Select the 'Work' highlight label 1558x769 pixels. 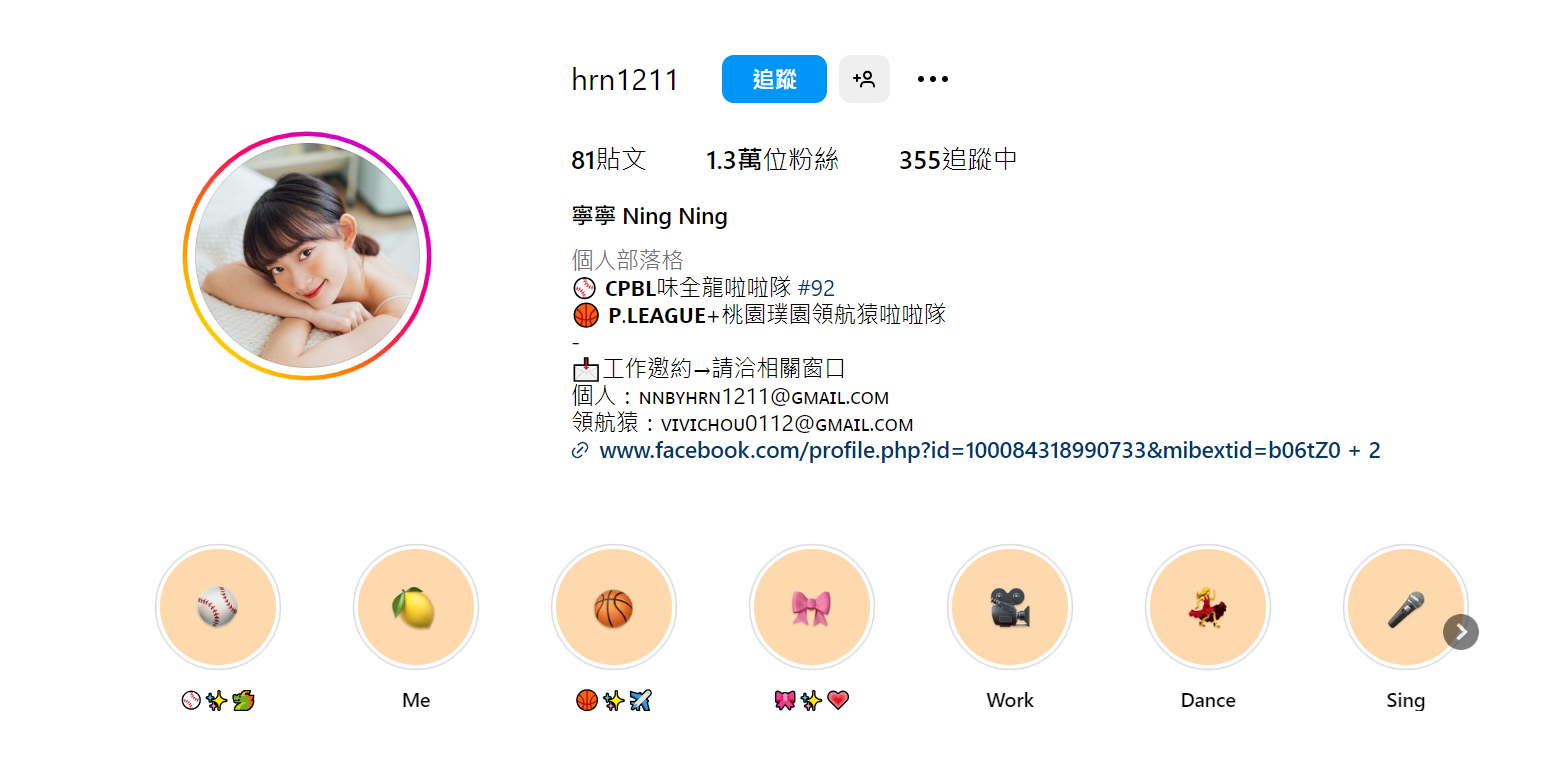tap(1010, 700)
